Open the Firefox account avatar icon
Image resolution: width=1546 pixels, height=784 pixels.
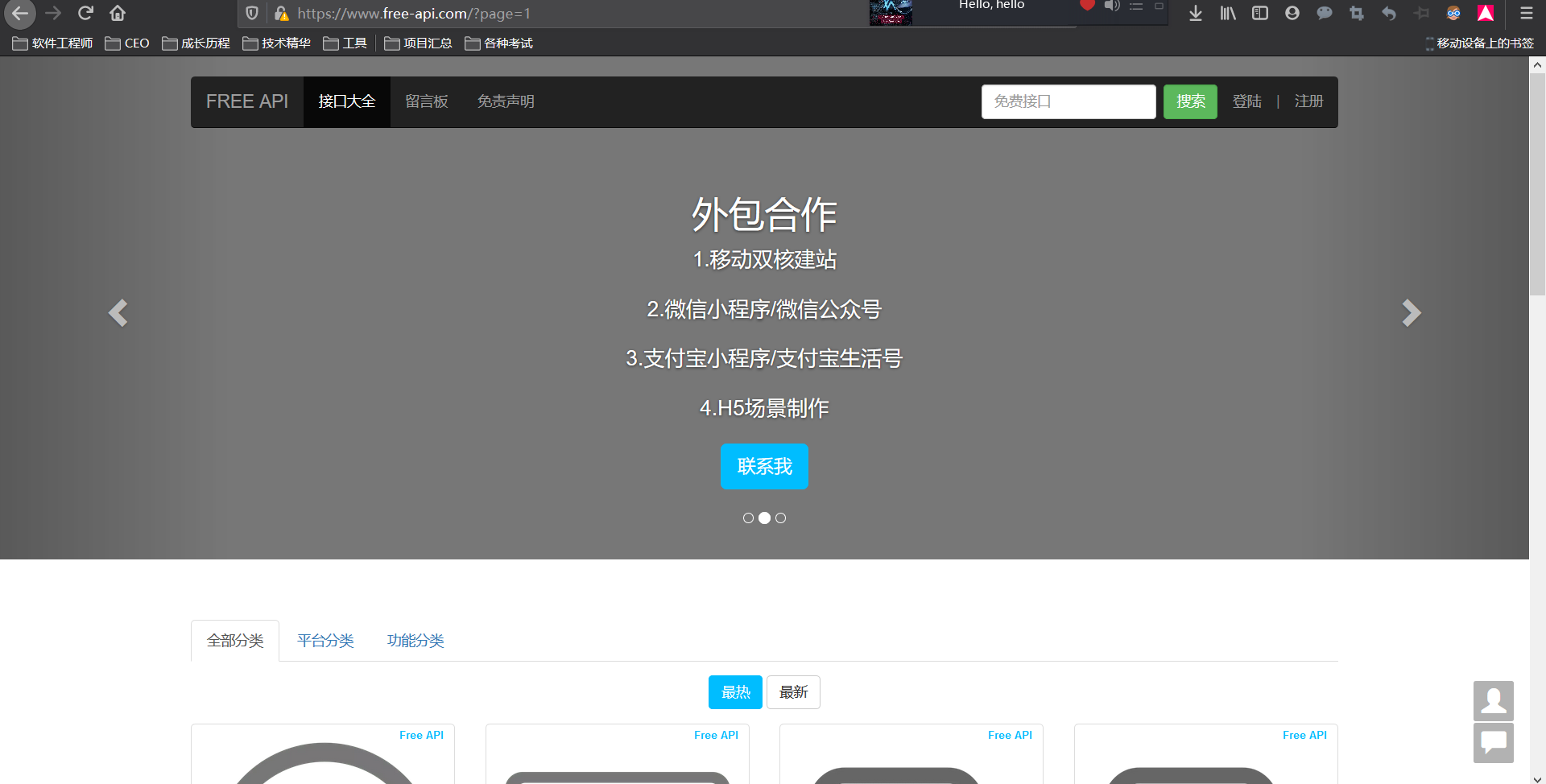(1292, 13)
